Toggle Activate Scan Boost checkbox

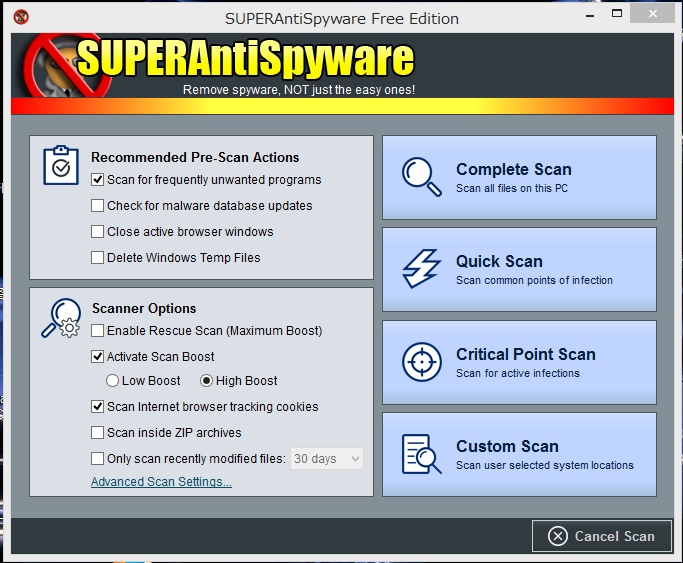click(x=97, y=357)
